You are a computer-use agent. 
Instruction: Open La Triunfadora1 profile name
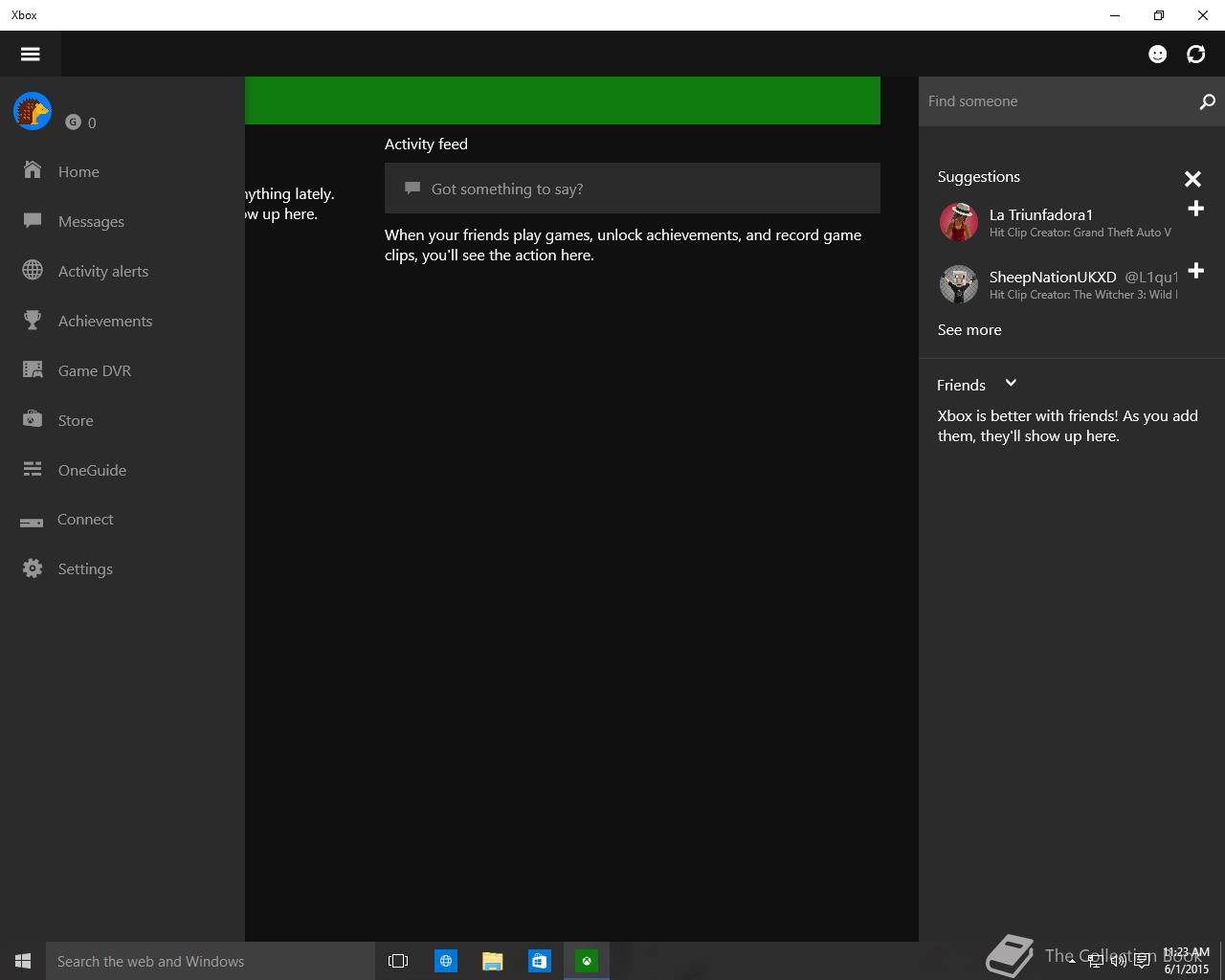(1041, 214)
